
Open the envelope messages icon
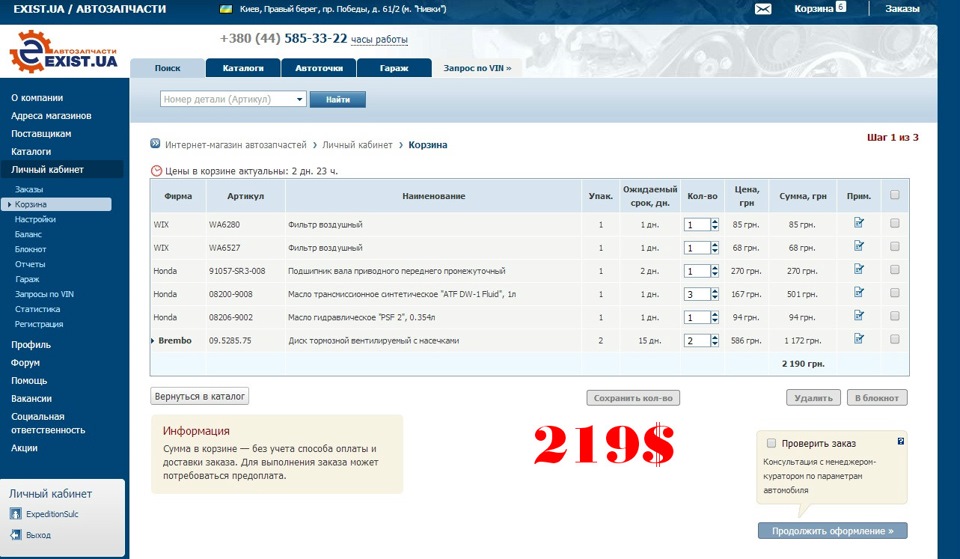click(763, 9)
